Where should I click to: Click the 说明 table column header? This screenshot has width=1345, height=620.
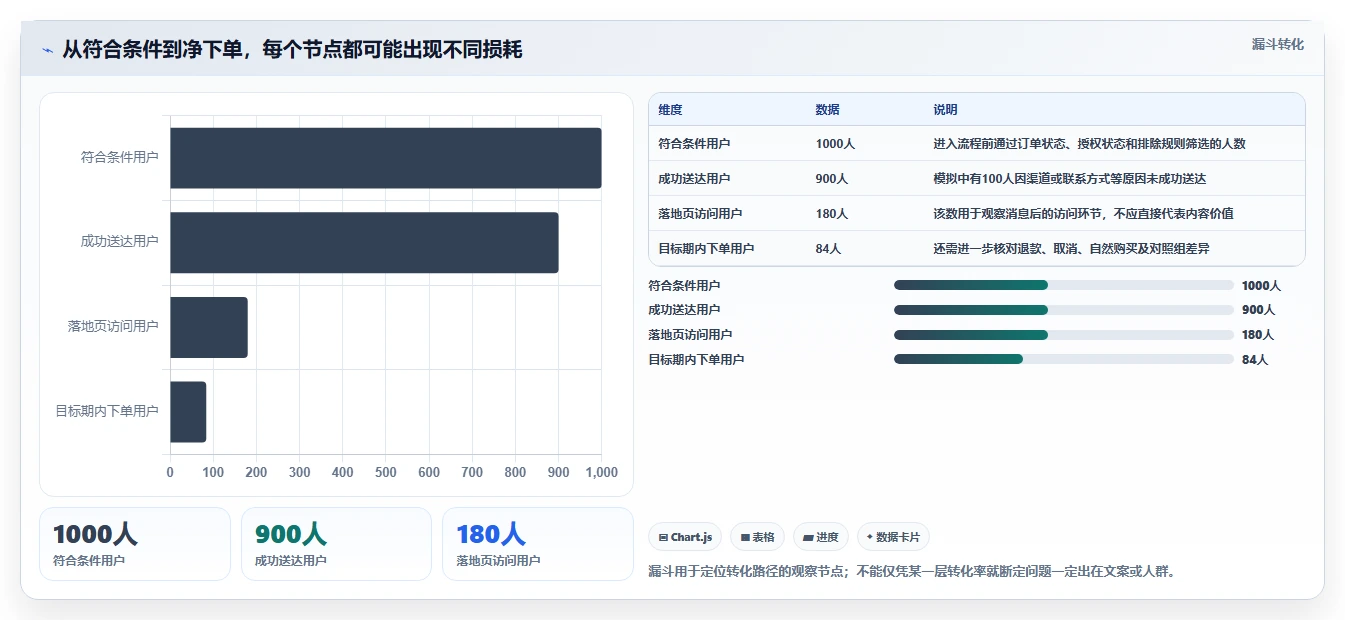tap(945, 110)
